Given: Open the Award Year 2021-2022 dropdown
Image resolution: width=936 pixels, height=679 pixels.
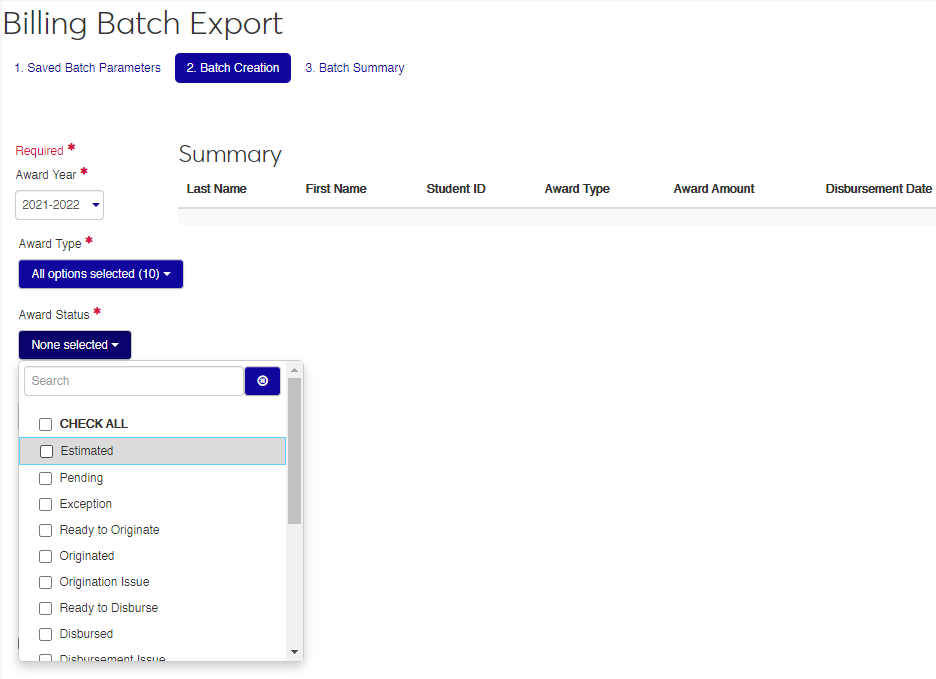Looking at the screenshot, I should (x=60, y=205).
